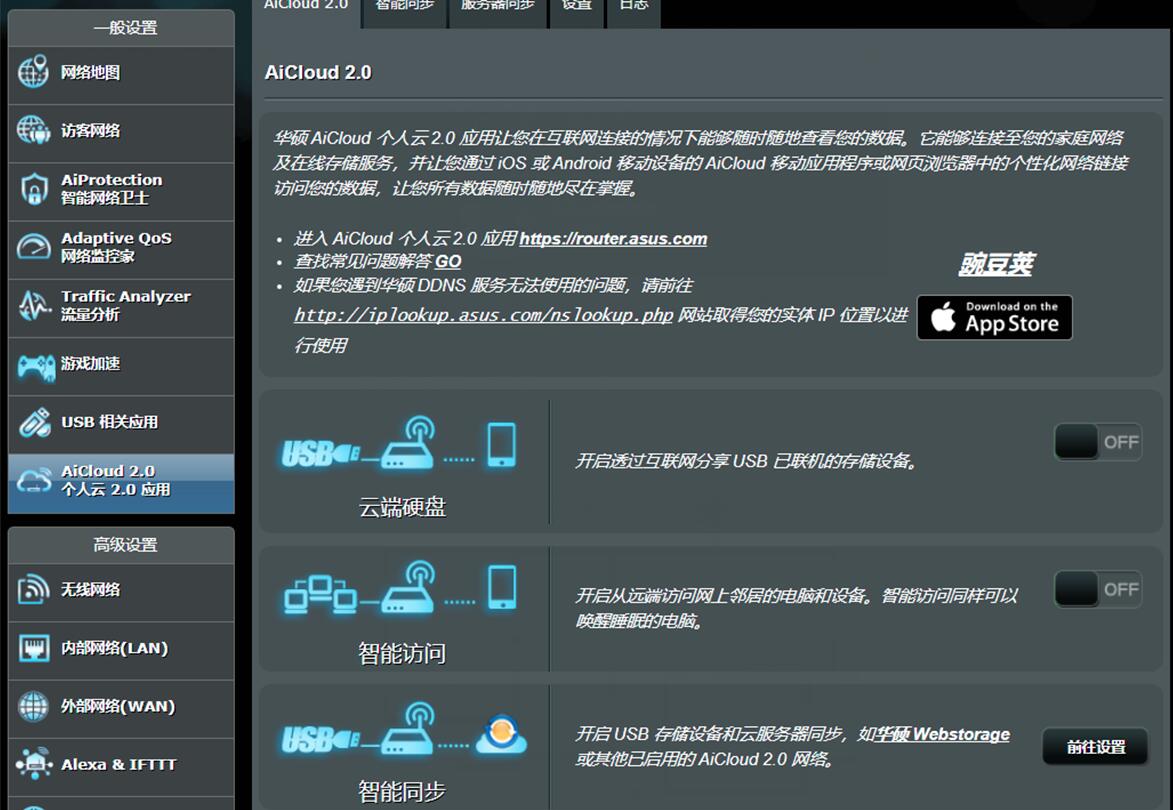Turn on the 智能访问 remote access switch
The width and height of the screenshot is (1173, 810).
(1097, 589)
